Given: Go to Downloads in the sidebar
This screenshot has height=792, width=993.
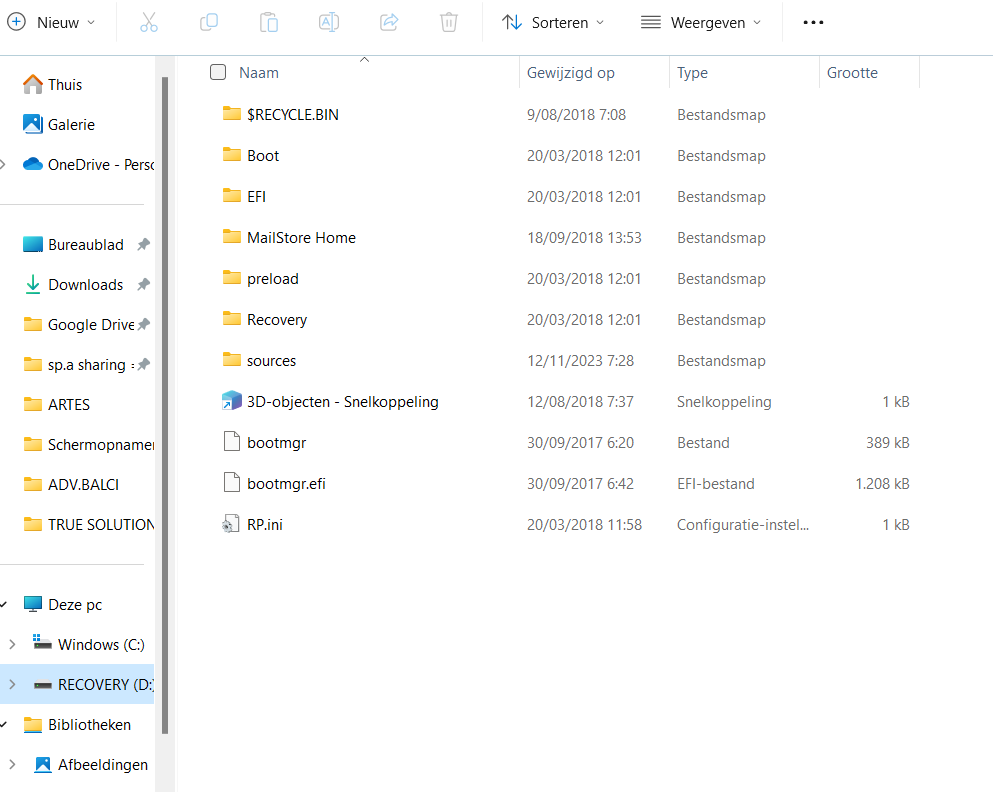Looking at the screenshot, I should coord(85,285).
